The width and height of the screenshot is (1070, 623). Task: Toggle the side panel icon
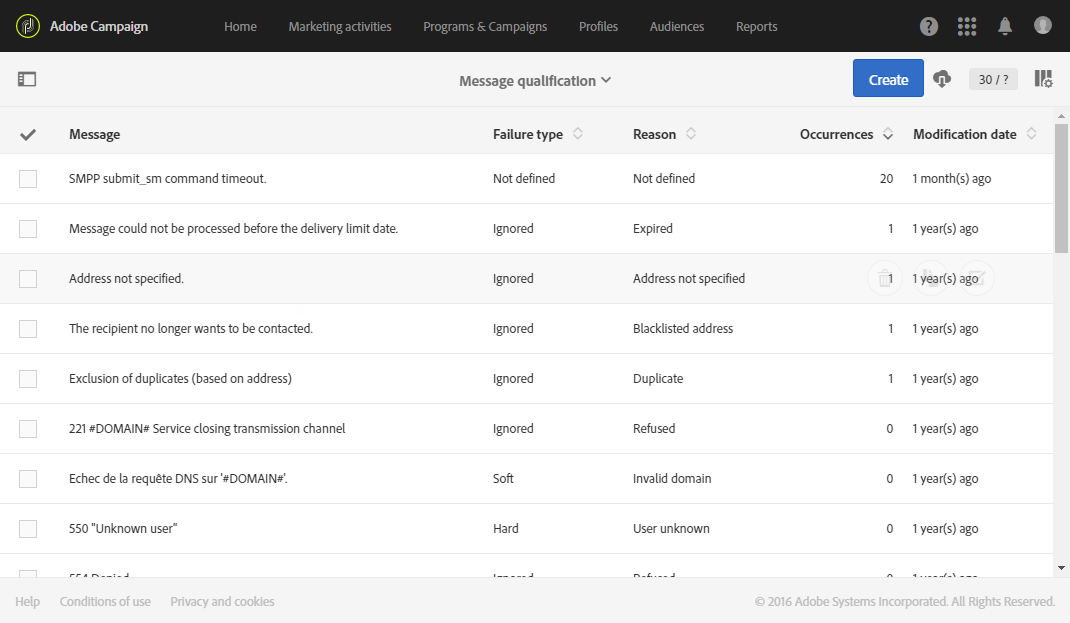[x=27, y=79]
